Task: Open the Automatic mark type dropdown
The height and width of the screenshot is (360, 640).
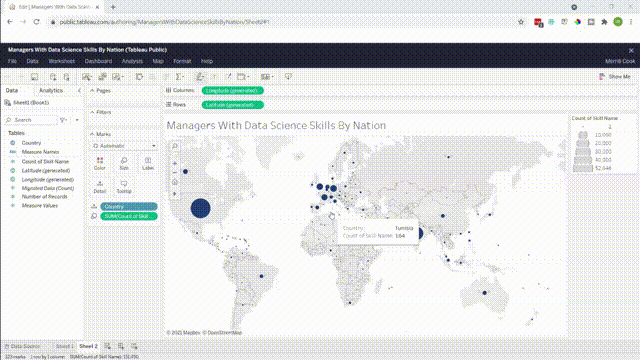Action: coord(124,146)
